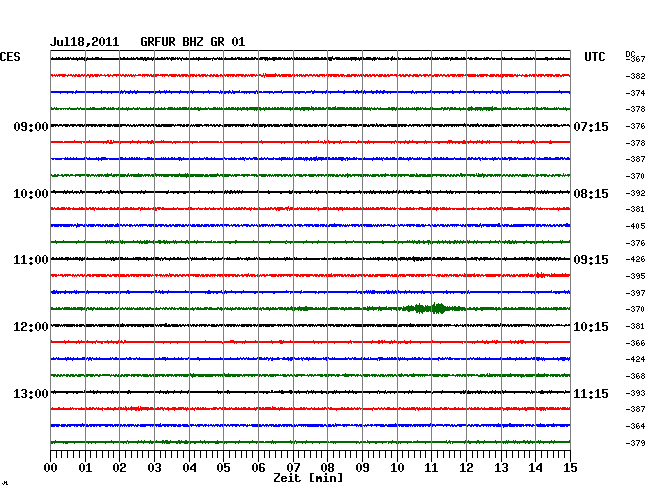Click the date label Jul18,2011
Viewport: 650px width, 494px height.
(85, 42)
